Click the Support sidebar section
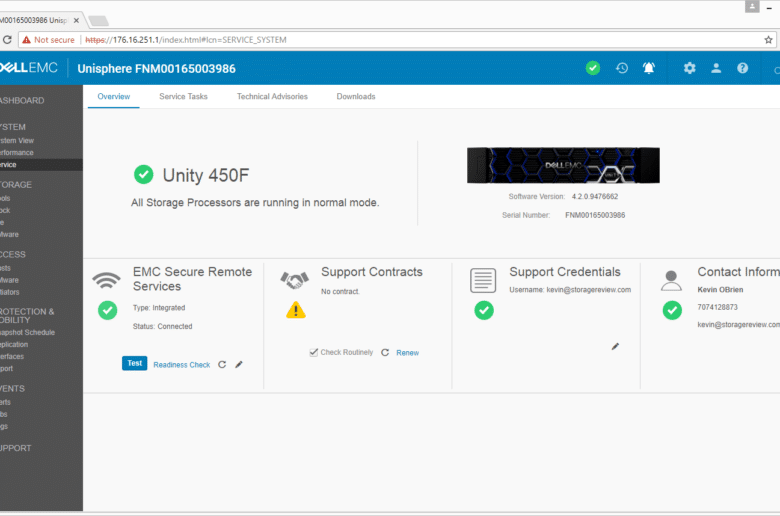Viewport: 780px width, 516px height. (15, 448)
